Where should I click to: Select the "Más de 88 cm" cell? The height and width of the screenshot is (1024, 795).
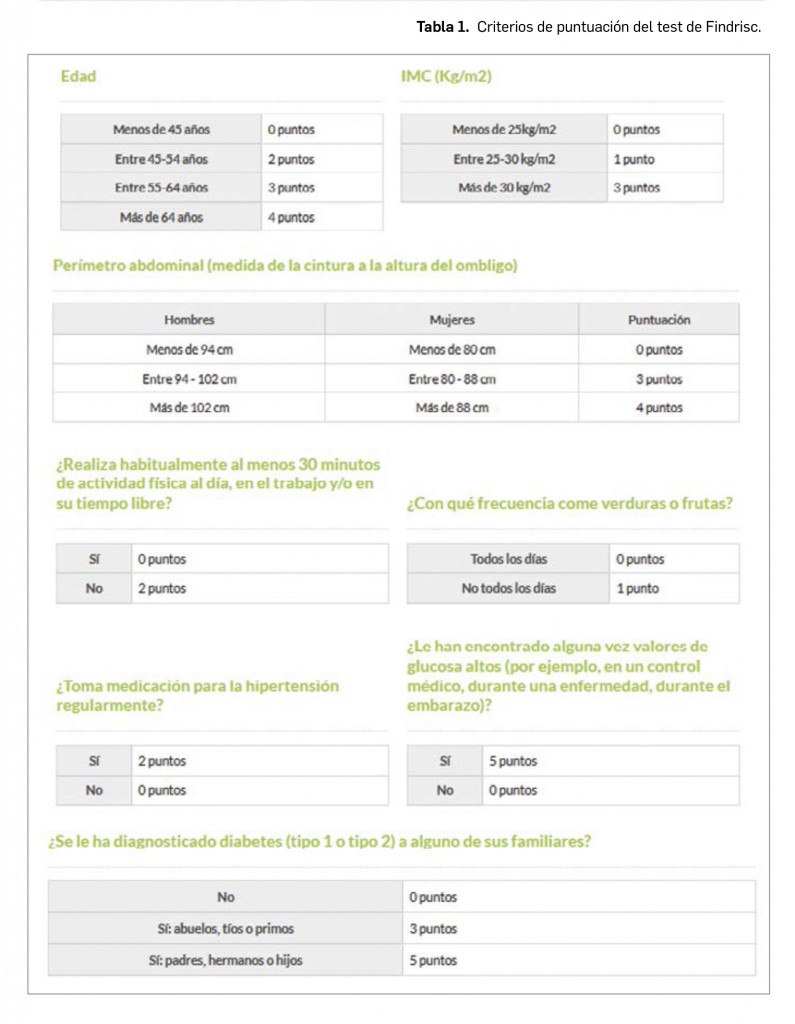(x=452, y=408)
